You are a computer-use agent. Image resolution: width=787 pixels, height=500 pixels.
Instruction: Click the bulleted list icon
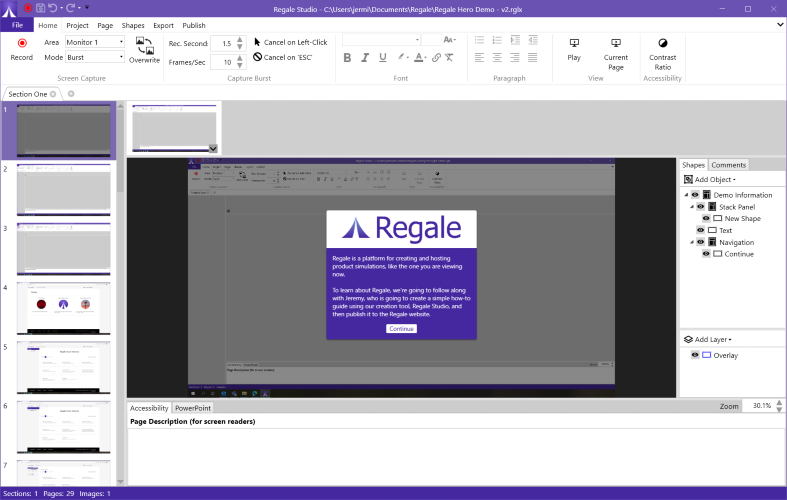480,40
